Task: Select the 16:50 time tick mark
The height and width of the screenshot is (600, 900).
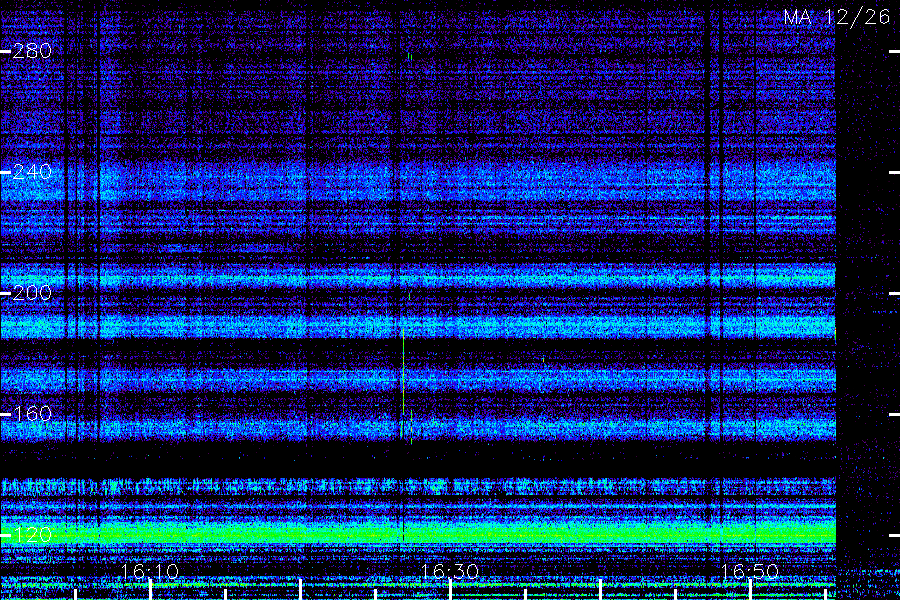Action: click(x=750, y=590)
